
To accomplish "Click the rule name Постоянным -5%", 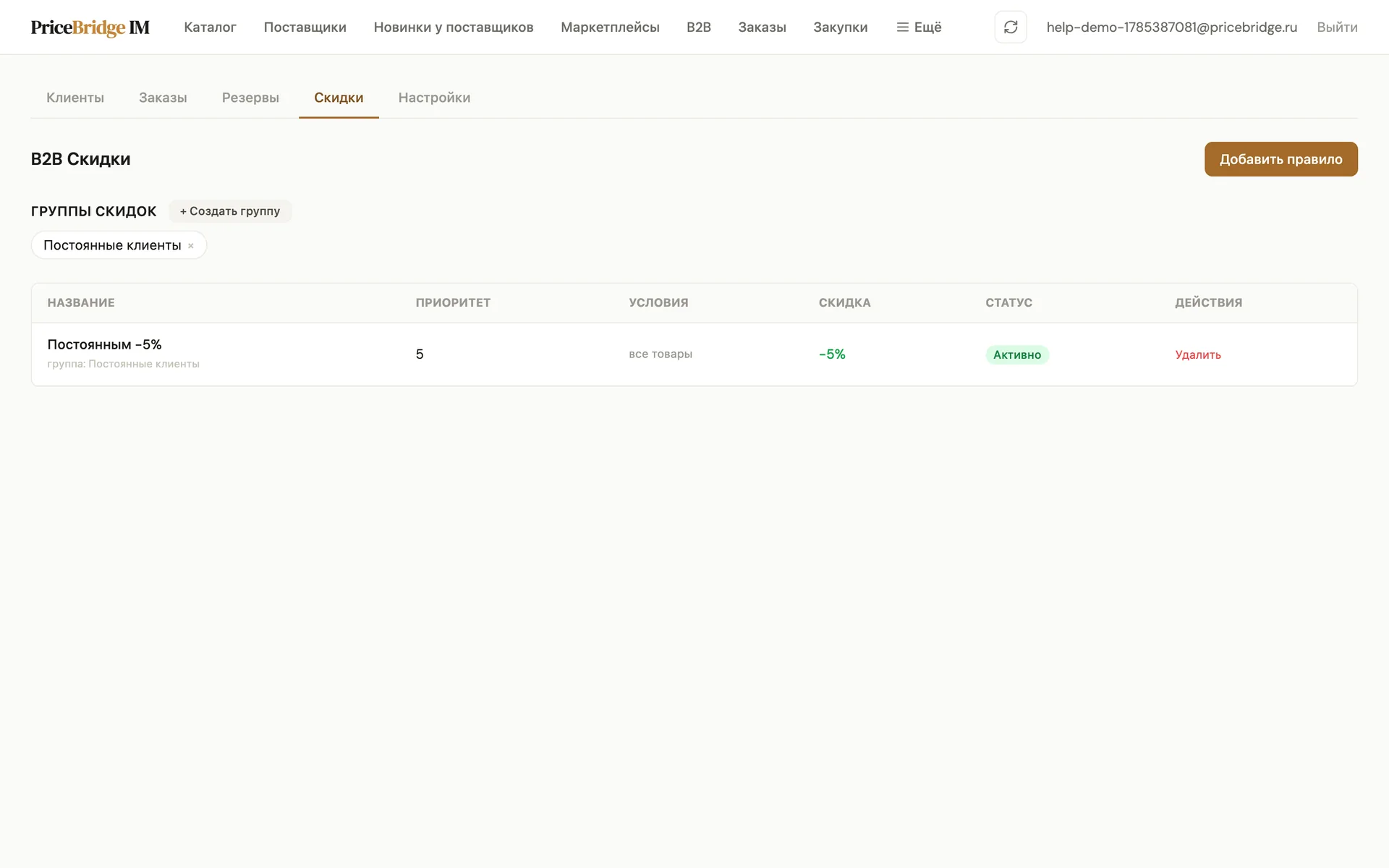I will (104, 344).
